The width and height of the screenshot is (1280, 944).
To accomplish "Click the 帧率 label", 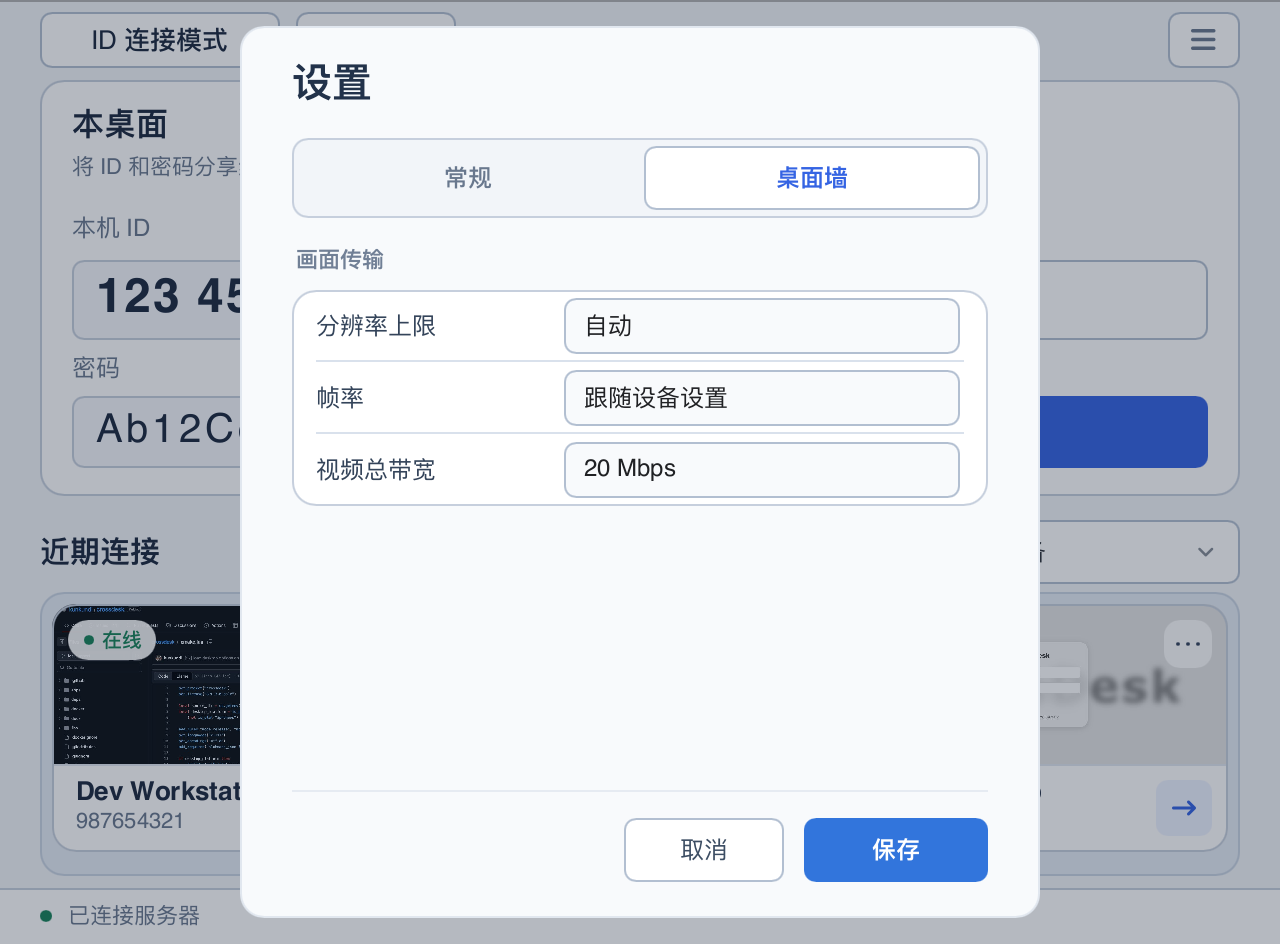I will (x=340, y=398).
